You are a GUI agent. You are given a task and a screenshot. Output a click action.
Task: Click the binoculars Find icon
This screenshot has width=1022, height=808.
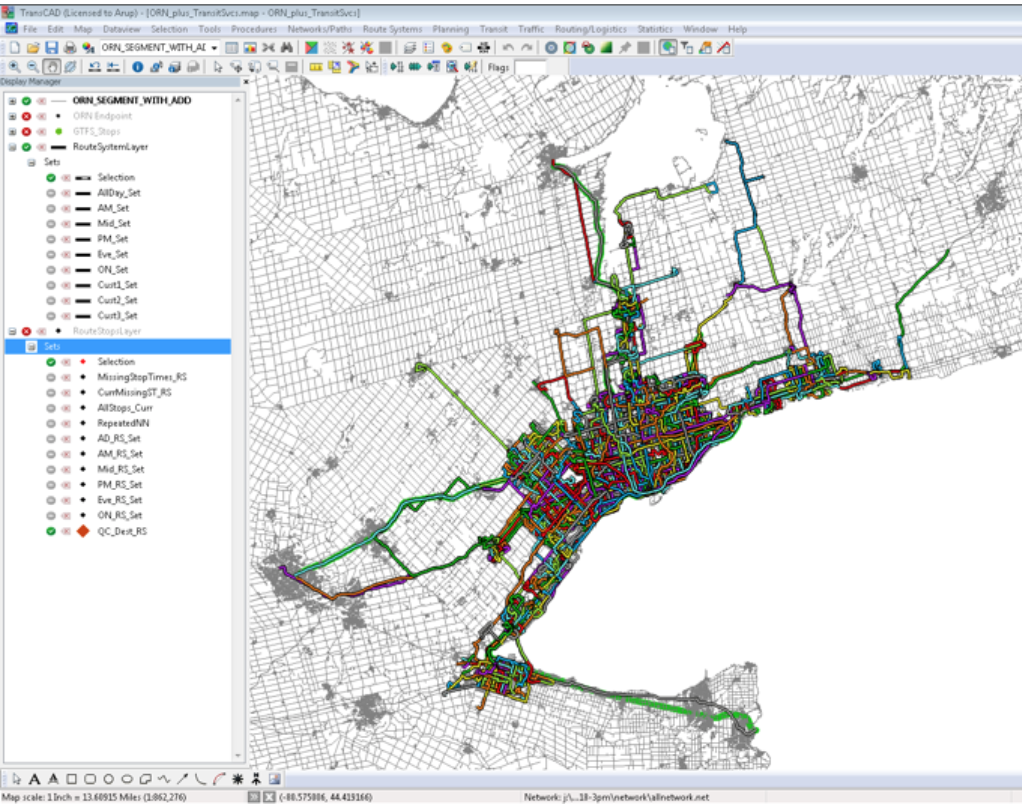tap(286, 48)
